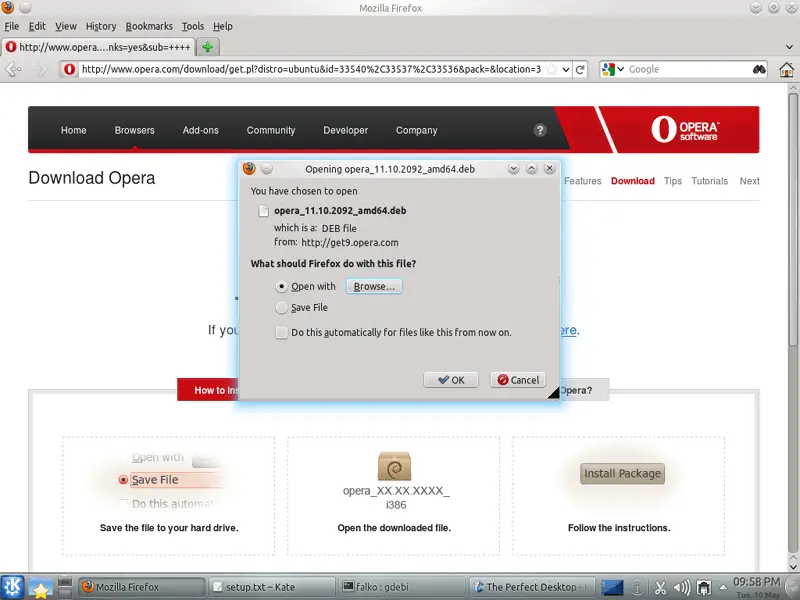Click the Opera Software logo
The height and width of the screenshot is (600, 800).
click(685, 129)
